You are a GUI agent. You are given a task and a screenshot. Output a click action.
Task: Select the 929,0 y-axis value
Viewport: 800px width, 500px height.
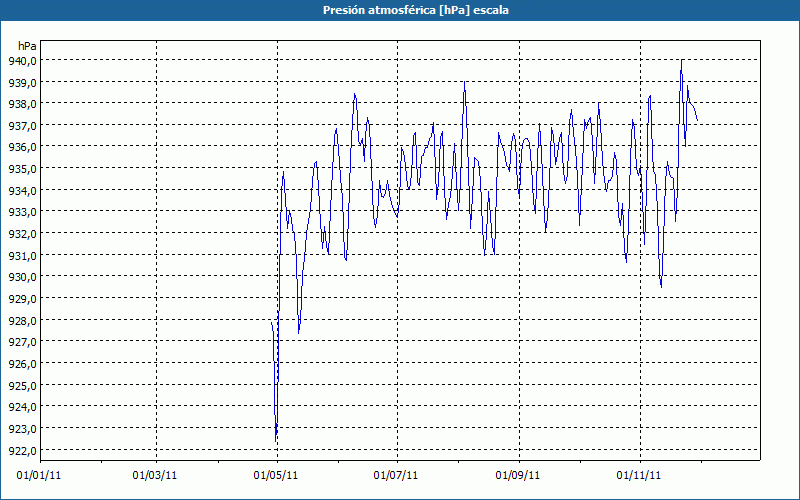22,298
